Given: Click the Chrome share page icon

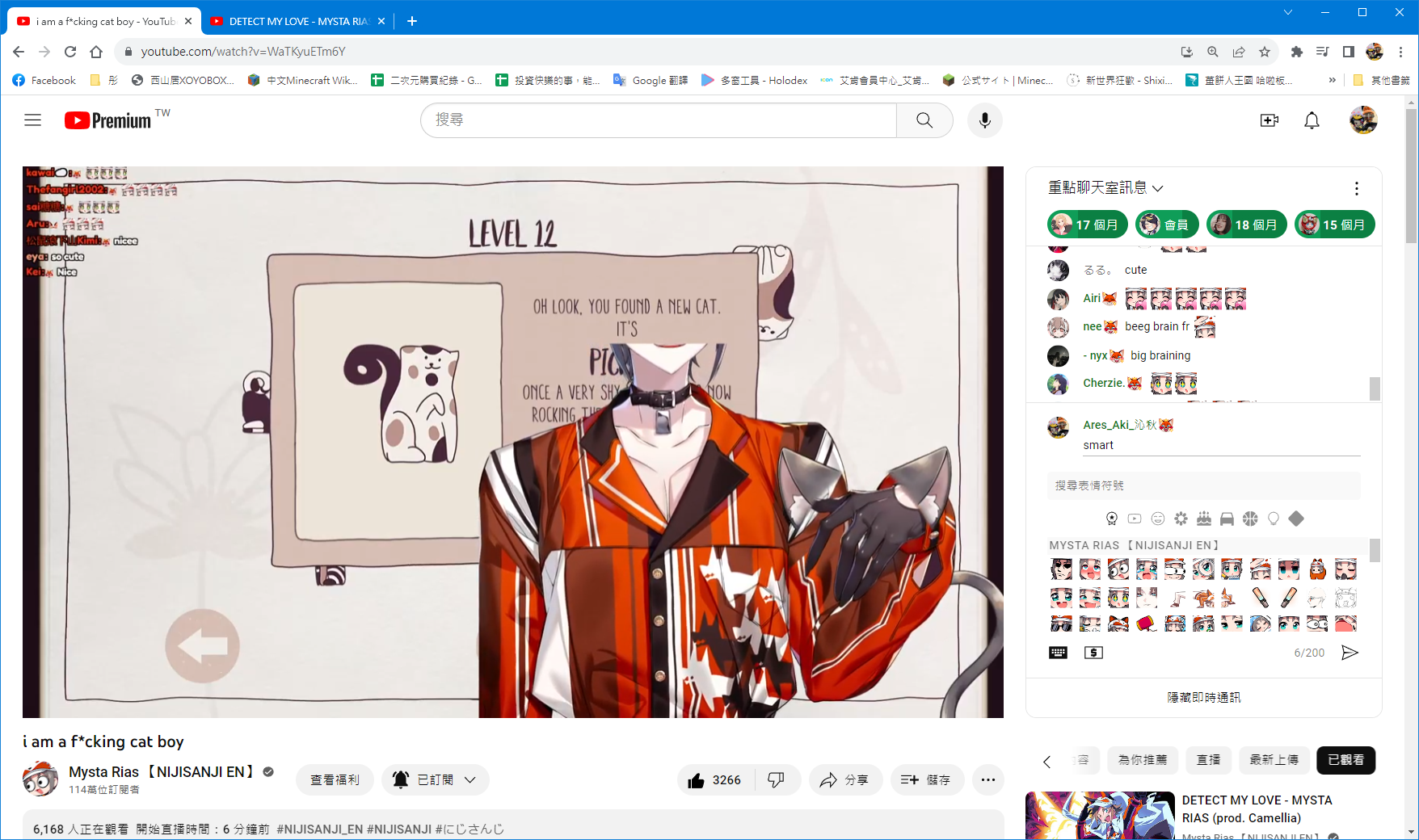Looking at the screenshot, I should 1239,52.
